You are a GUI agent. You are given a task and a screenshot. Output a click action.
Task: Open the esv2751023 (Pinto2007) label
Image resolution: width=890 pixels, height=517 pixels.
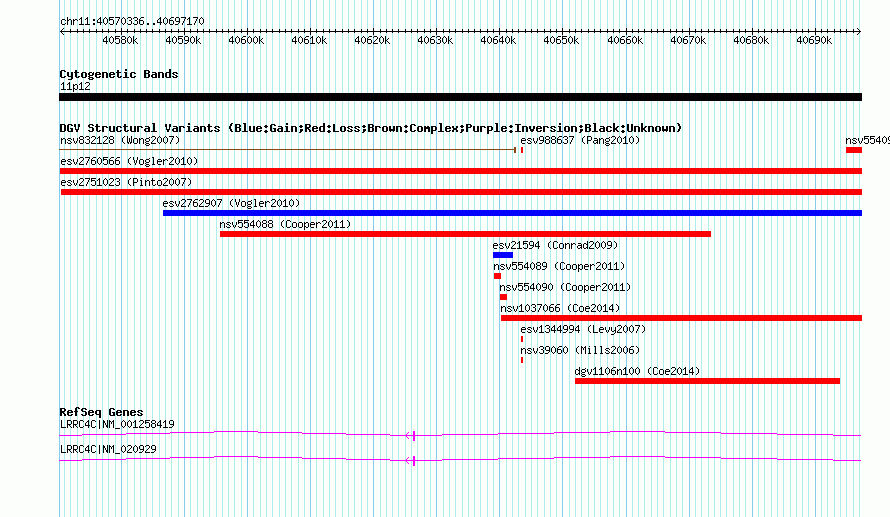(x=126, y=182)
